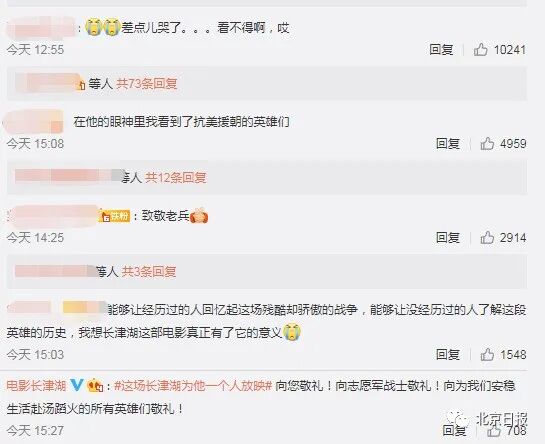Reply to the 15:08 comment
Image resolution: width=545 pixels, height=444 pixels.
click(448, 143)
